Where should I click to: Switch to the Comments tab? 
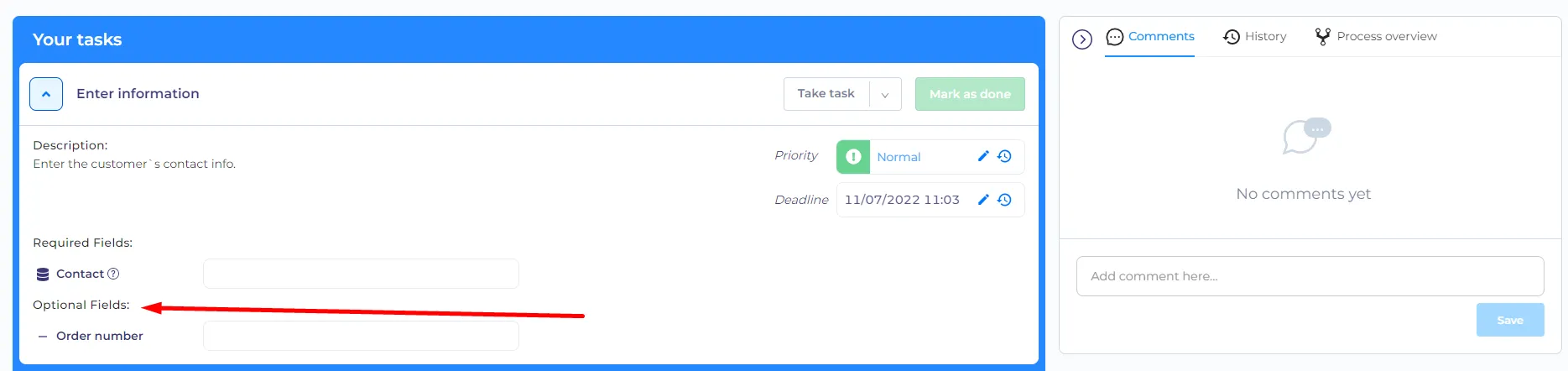pyautogui.click(x=1150, y=37)
